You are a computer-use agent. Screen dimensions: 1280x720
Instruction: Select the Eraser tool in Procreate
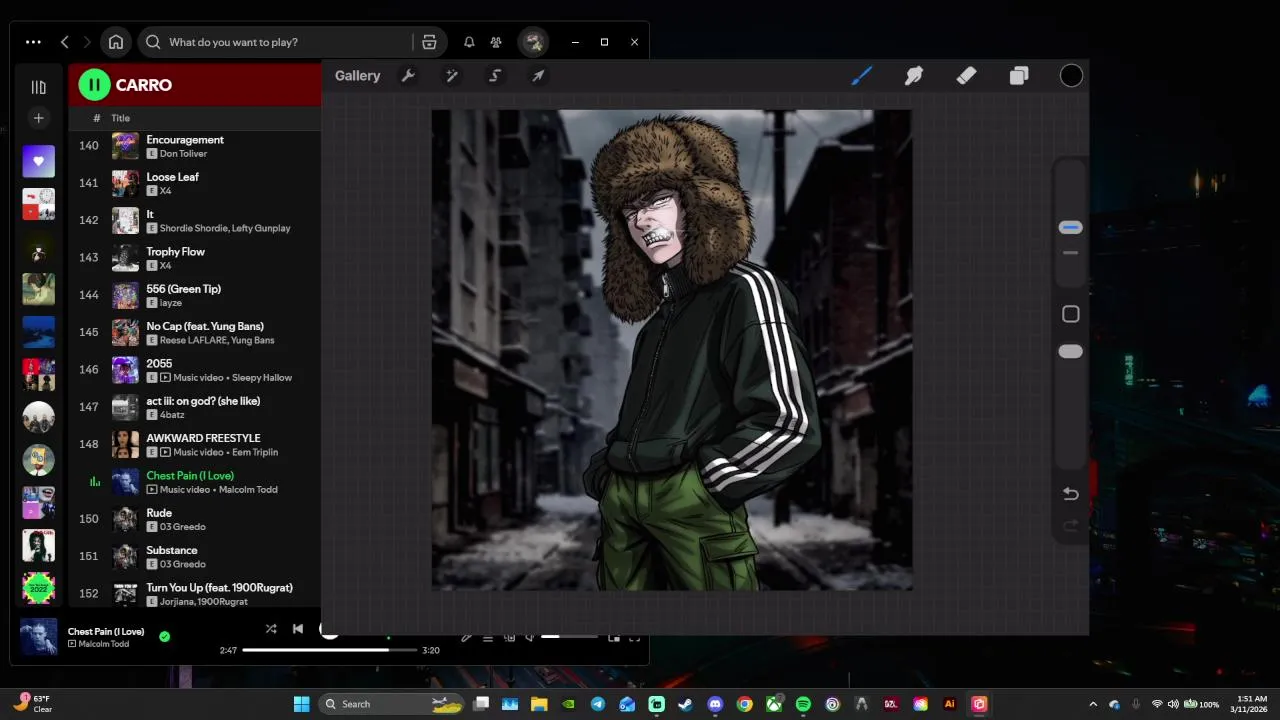pyautogui.click(x=966, y=76)
